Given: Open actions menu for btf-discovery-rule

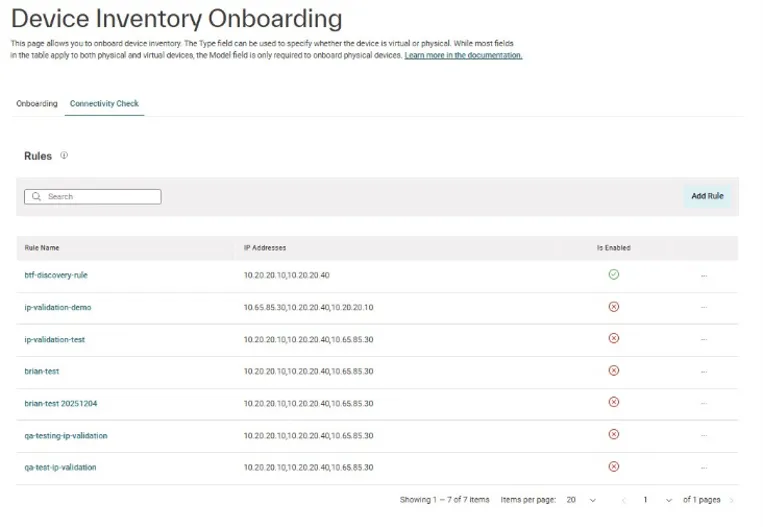Looking at the screenshot, I should pyautogui.click(x=704, y=276).
